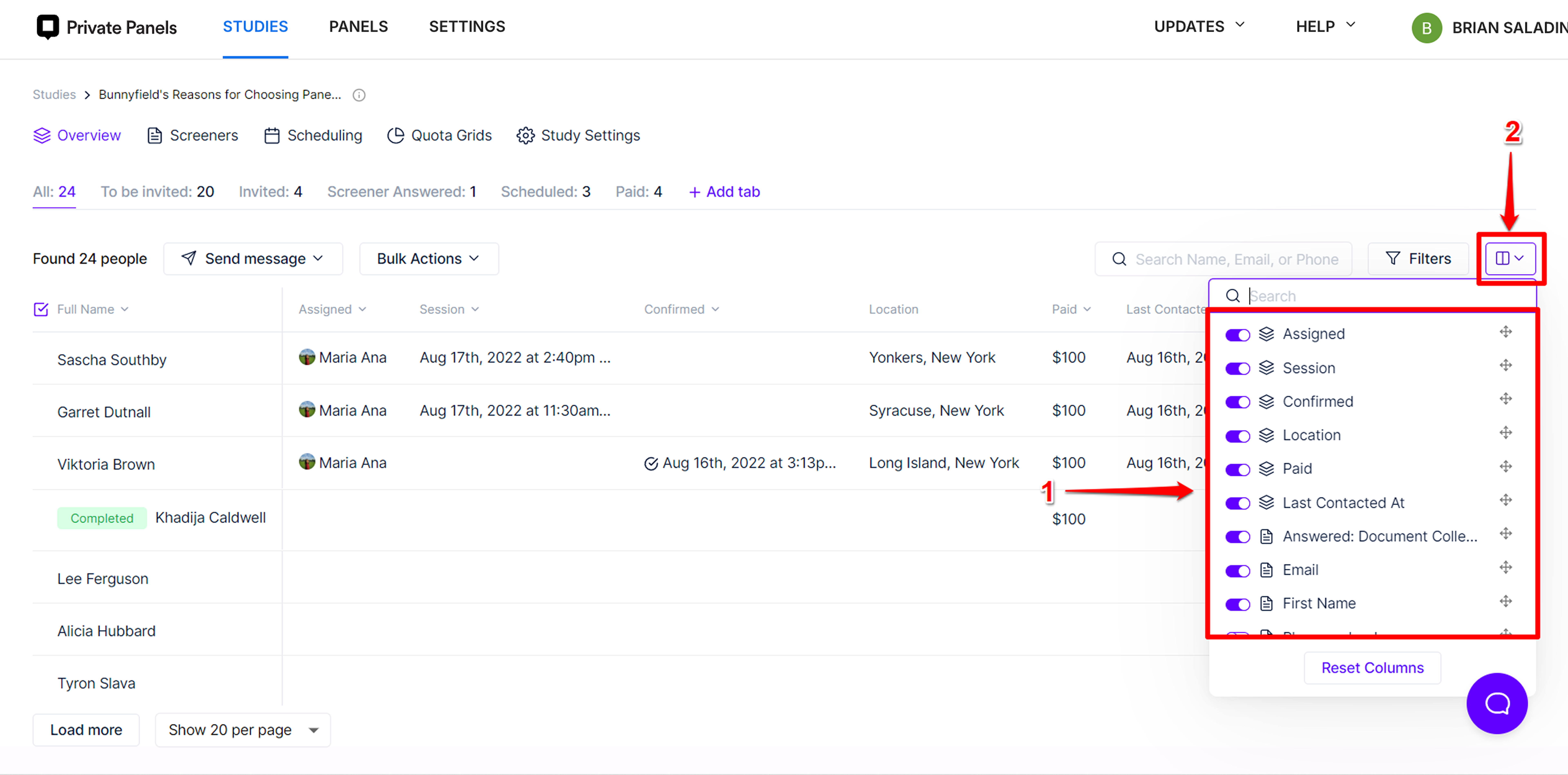This screenshot has height=775, width=1568.
Task: Click the Quota Grids pie chart icon
Action: [x=396, y=136]
